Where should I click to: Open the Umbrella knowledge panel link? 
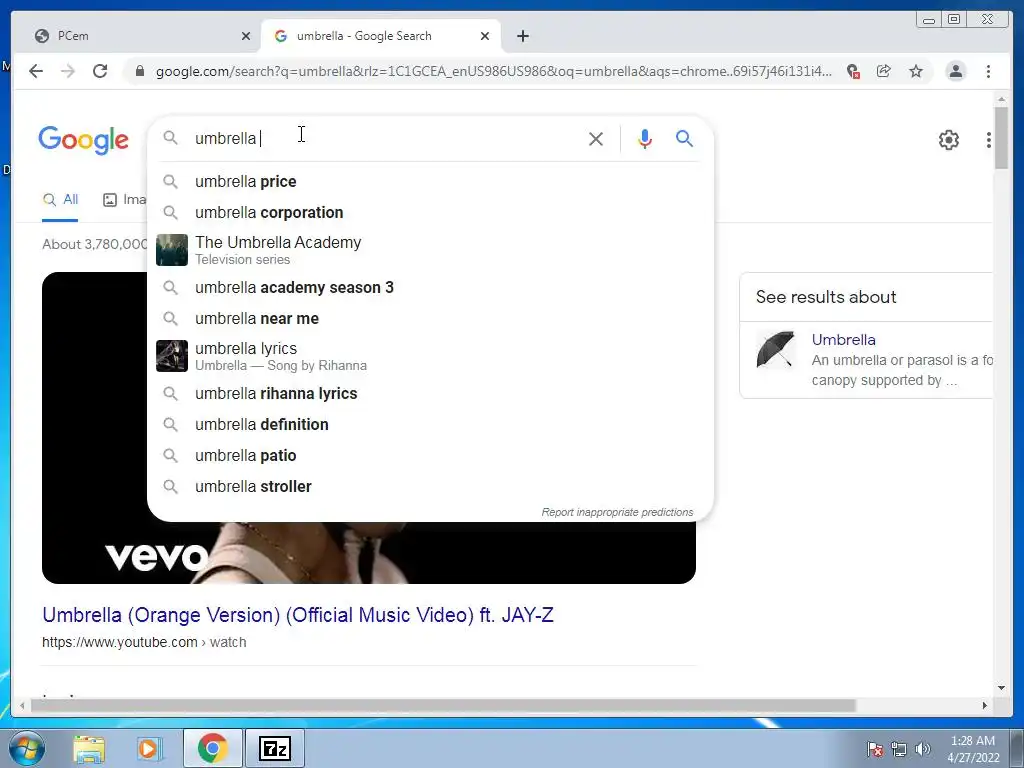click(843, 340)
